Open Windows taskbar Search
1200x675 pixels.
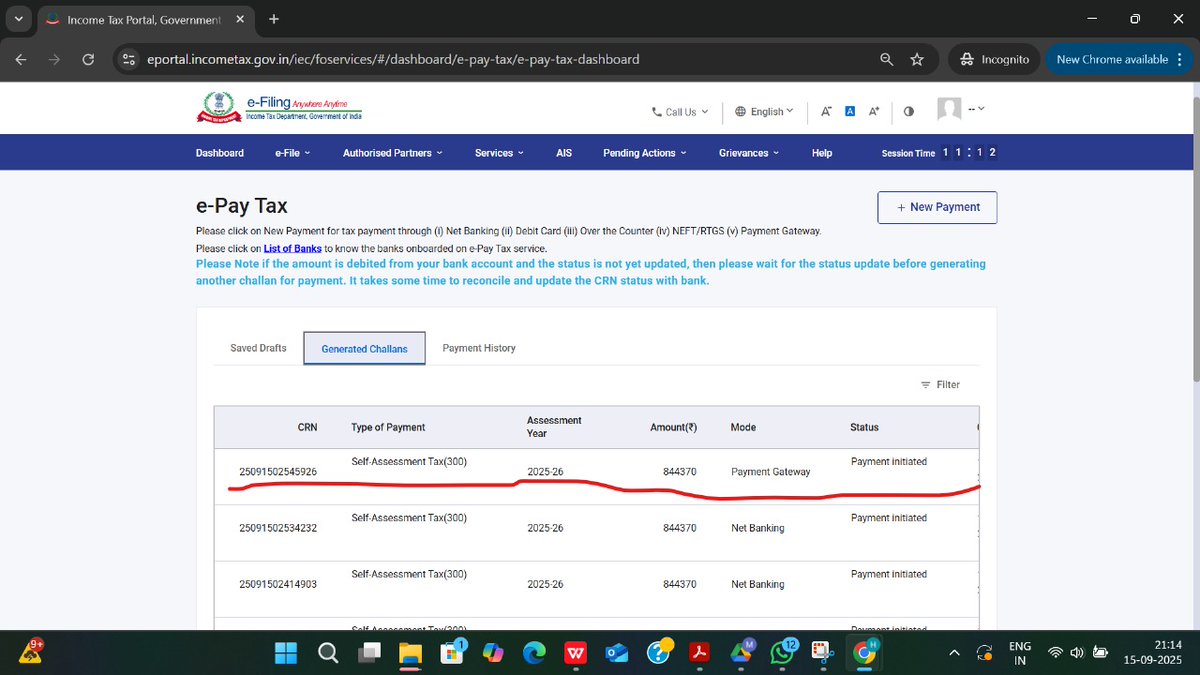pyautogui.click(x=328, y=653)
